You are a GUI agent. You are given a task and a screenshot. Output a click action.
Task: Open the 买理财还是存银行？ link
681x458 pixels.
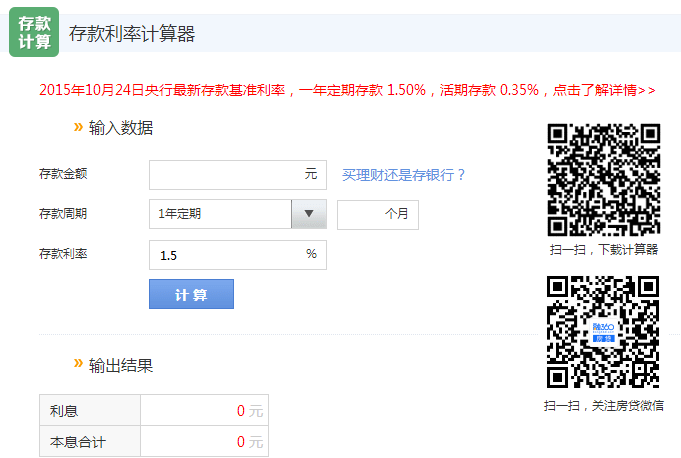[403, 175]
